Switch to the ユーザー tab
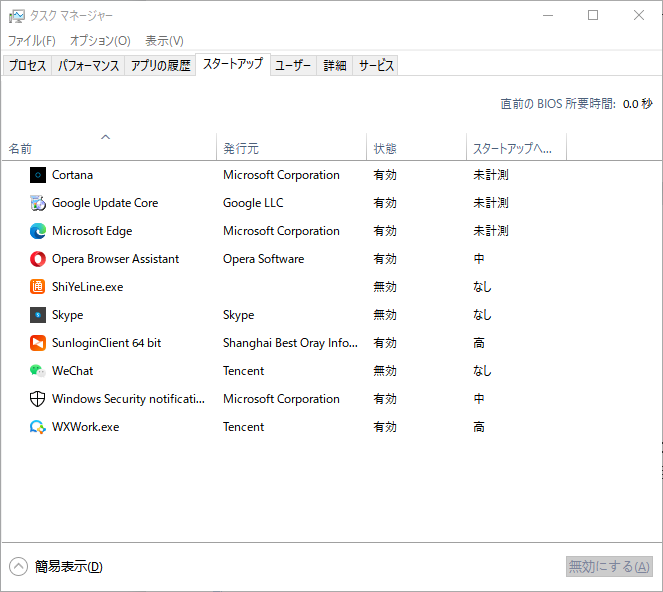 pyautogui.click(x=293, y=66)
